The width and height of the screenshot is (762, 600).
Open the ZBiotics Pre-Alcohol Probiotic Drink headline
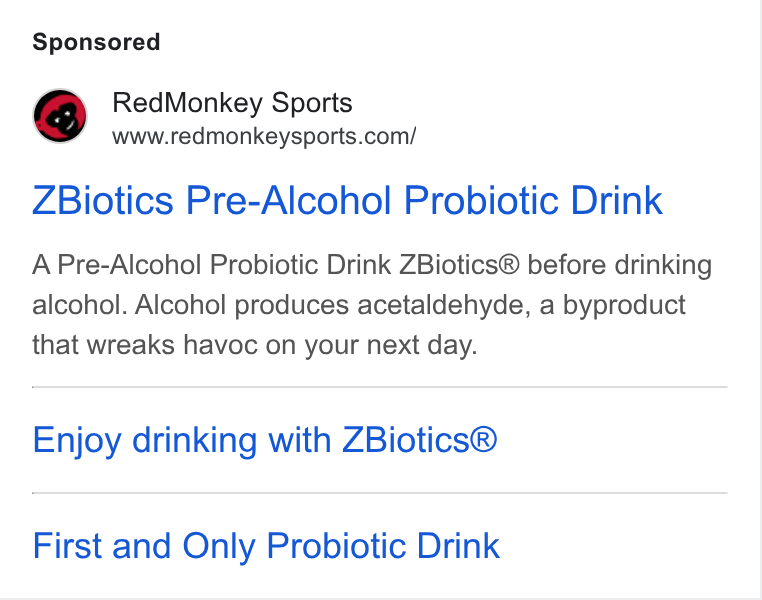pyautogui.click(x=347, y=200)
